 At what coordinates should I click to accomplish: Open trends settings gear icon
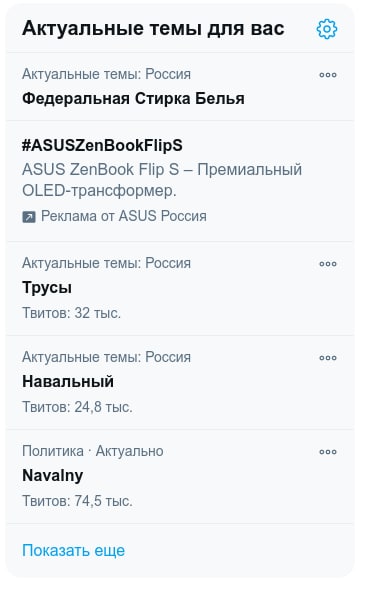[x=327, y=29]
